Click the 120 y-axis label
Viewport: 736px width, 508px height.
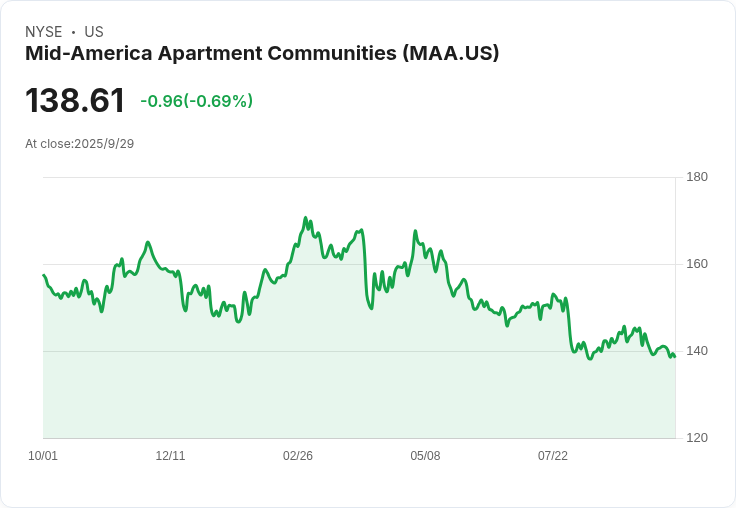point(697,438)
